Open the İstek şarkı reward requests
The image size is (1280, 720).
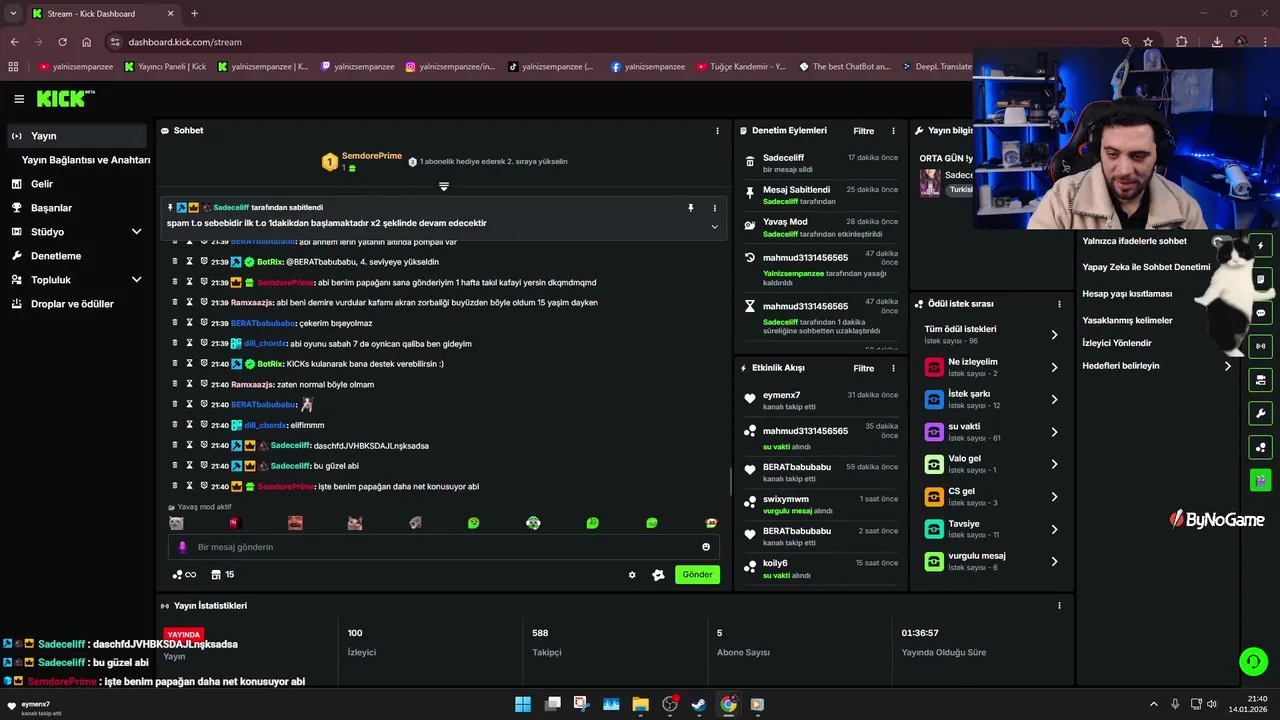click(991, 399)
